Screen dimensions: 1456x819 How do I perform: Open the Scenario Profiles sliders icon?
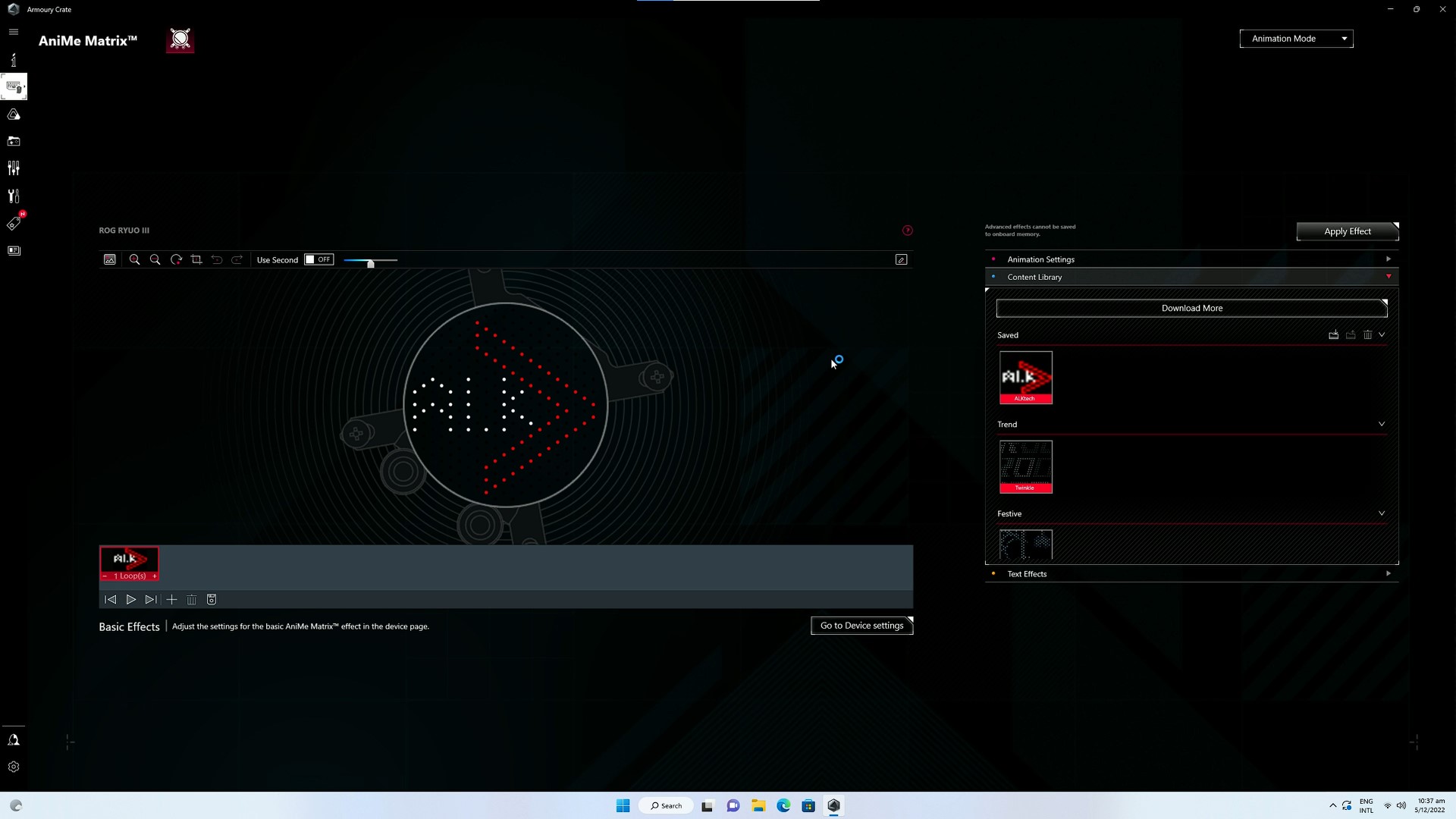click(14, 168)
